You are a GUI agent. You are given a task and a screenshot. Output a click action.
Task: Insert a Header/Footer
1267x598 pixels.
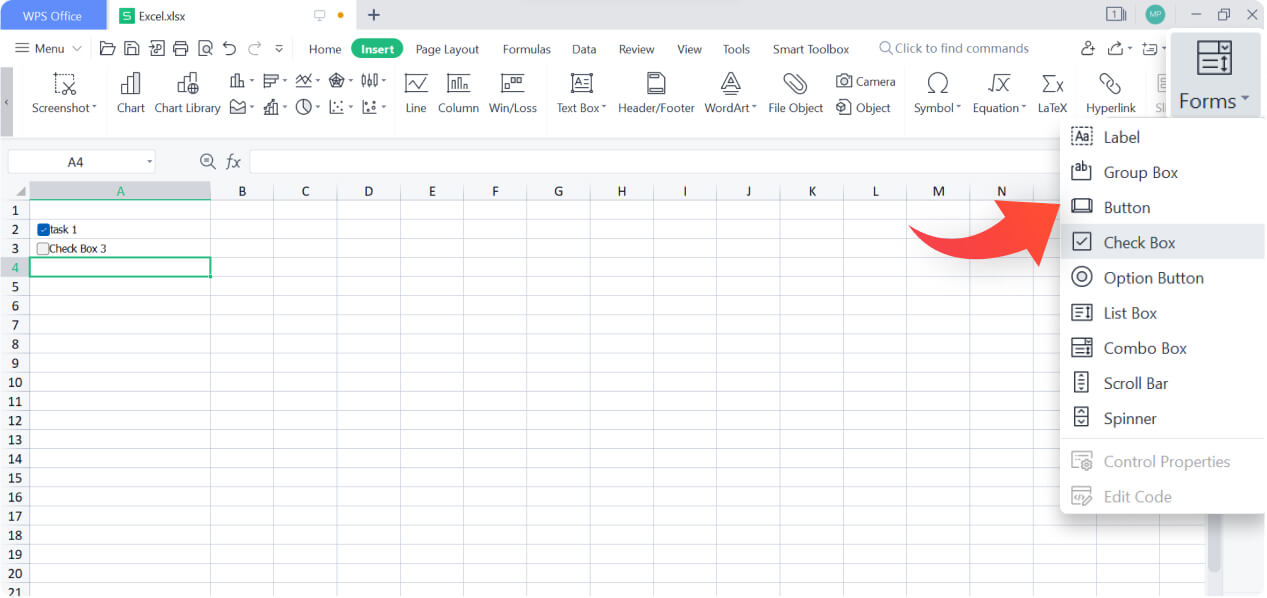[x=655, y=90]
